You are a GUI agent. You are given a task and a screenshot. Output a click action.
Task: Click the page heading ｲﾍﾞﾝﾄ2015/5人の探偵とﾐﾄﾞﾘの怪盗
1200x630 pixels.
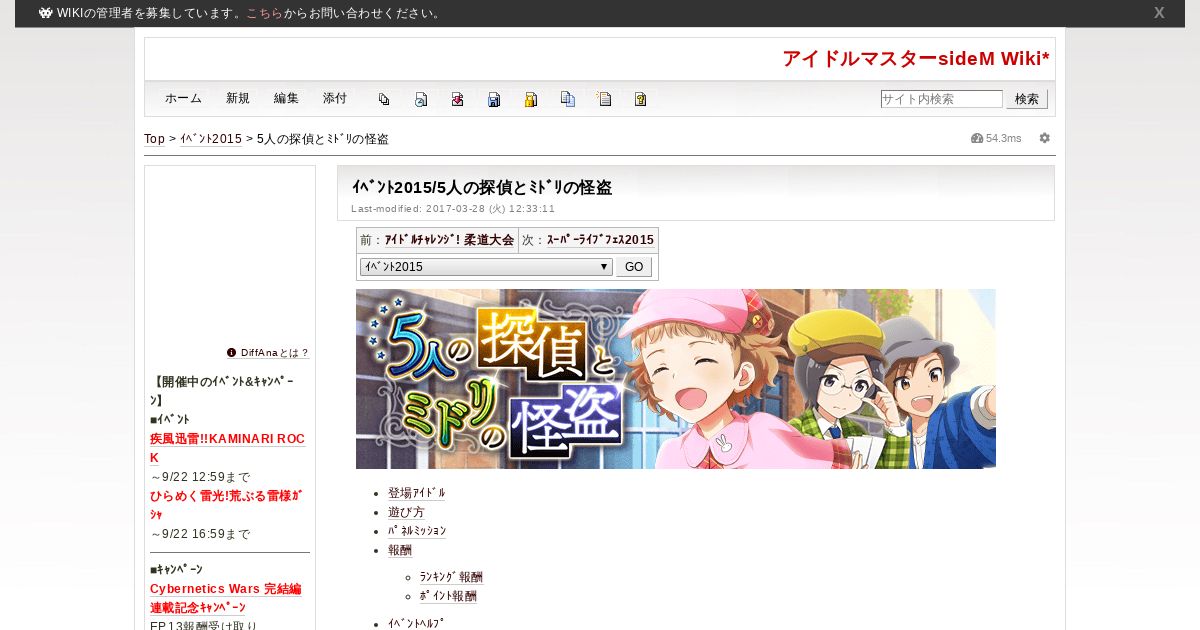coord(481,187)
